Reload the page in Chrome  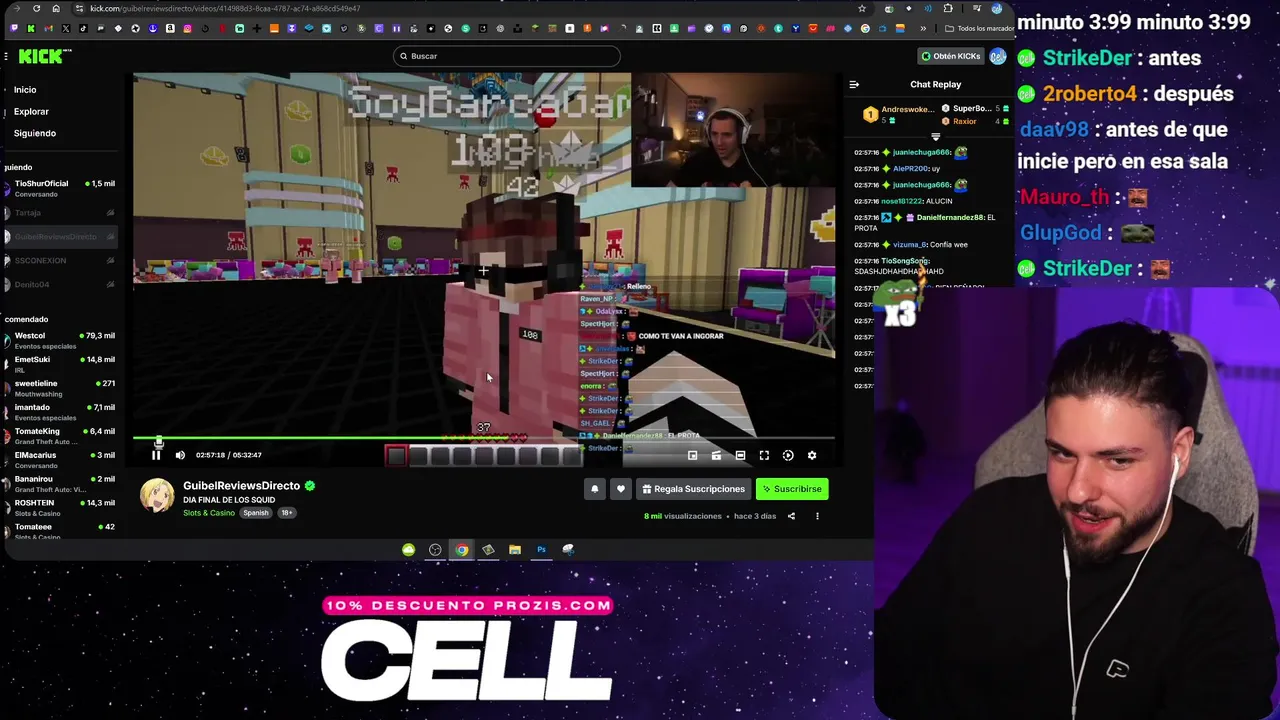37,9
